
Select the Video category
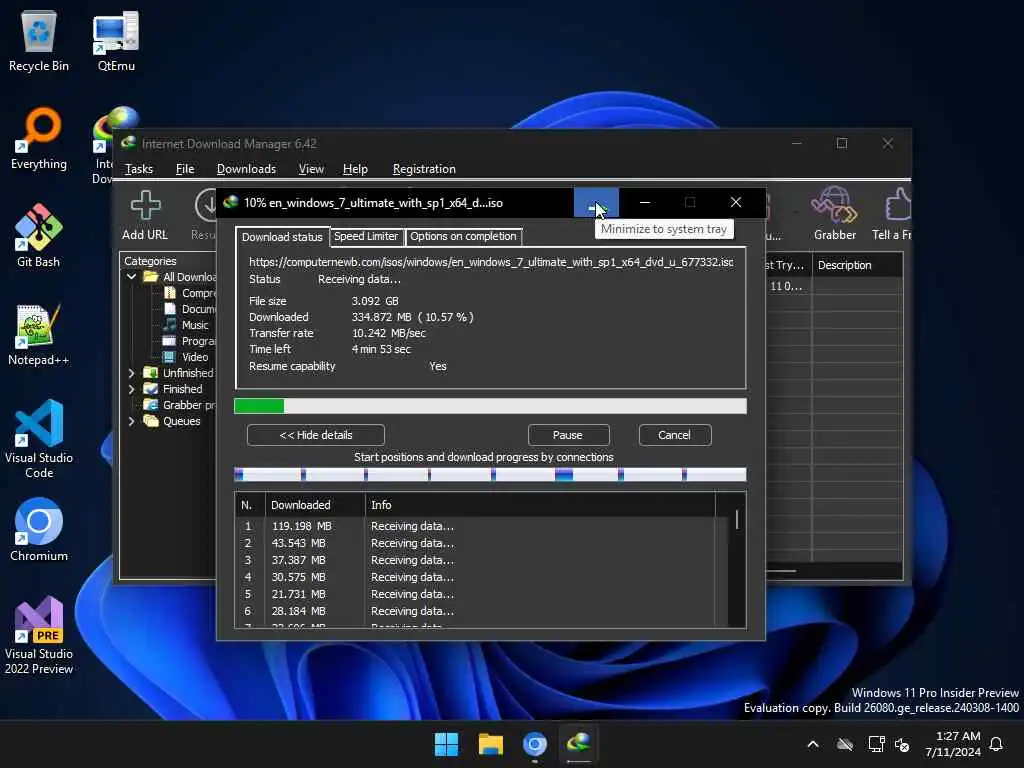(186, 357)
